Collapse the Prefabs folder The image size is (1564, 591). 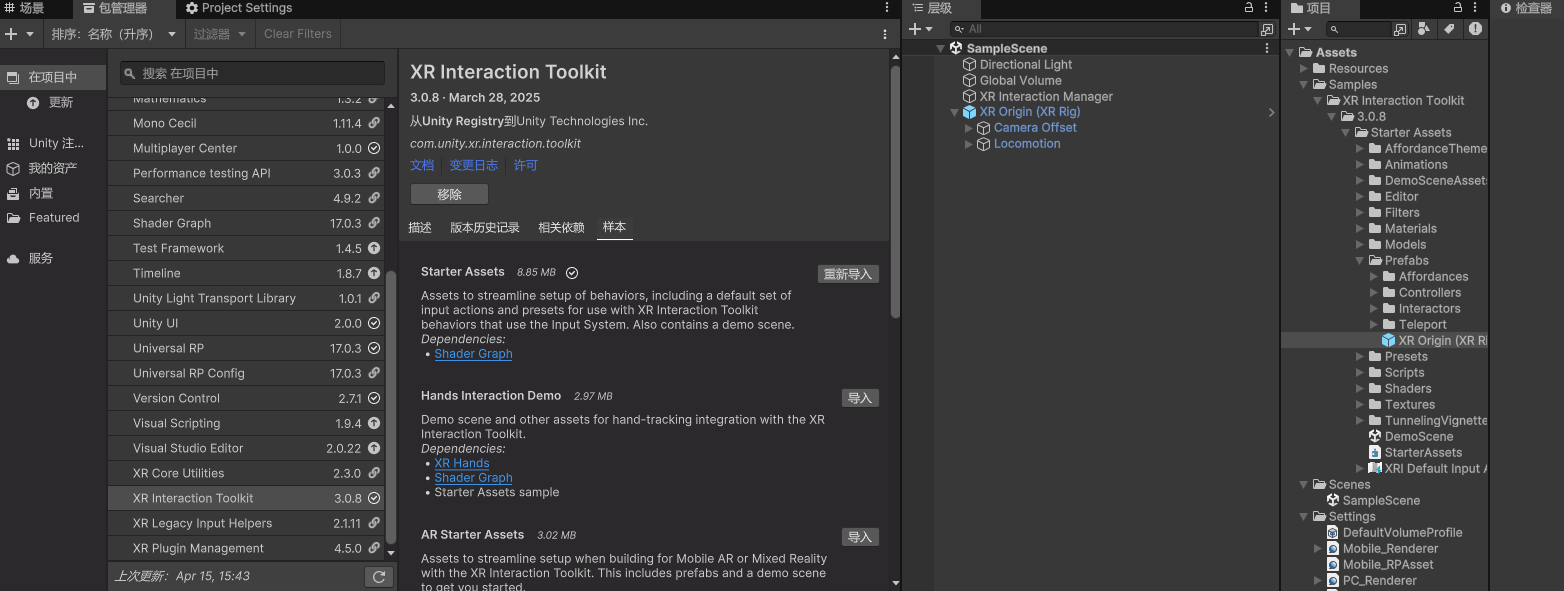pyautogui.click(x=1360, y=260)
